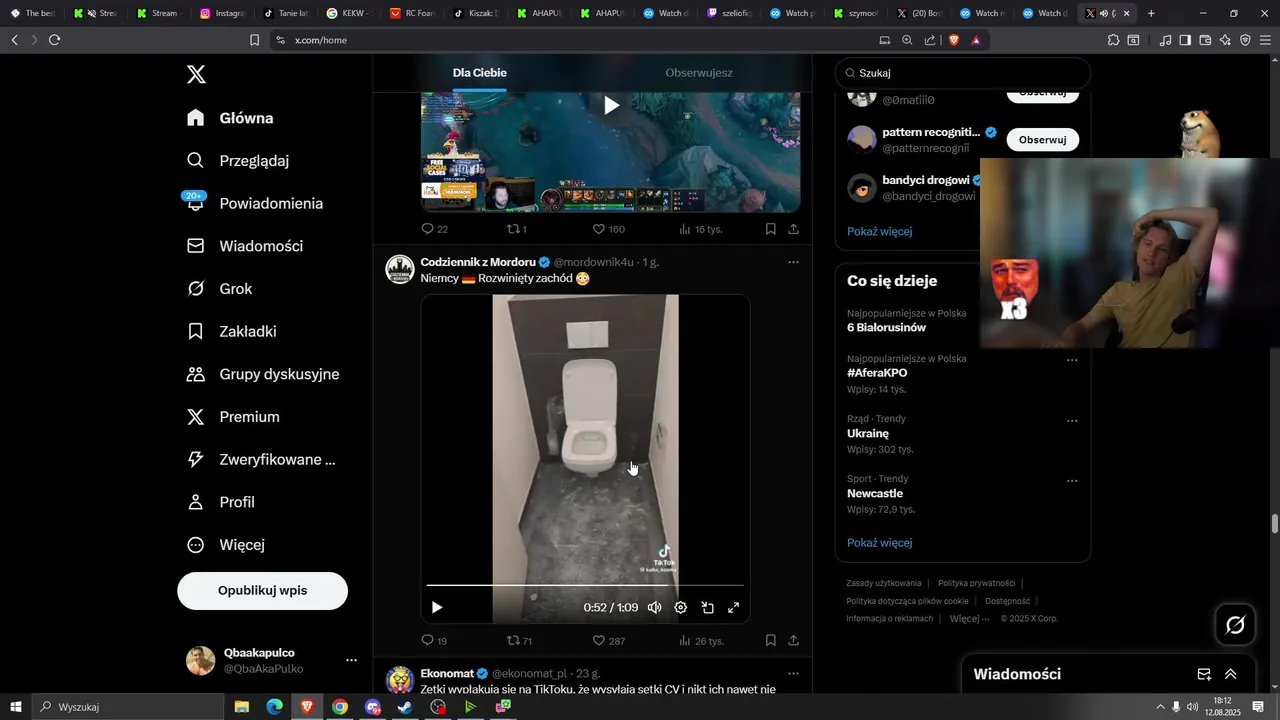Toggle picture-in-picture on toilet video
1280x720 pixels.
click(707, 607)
